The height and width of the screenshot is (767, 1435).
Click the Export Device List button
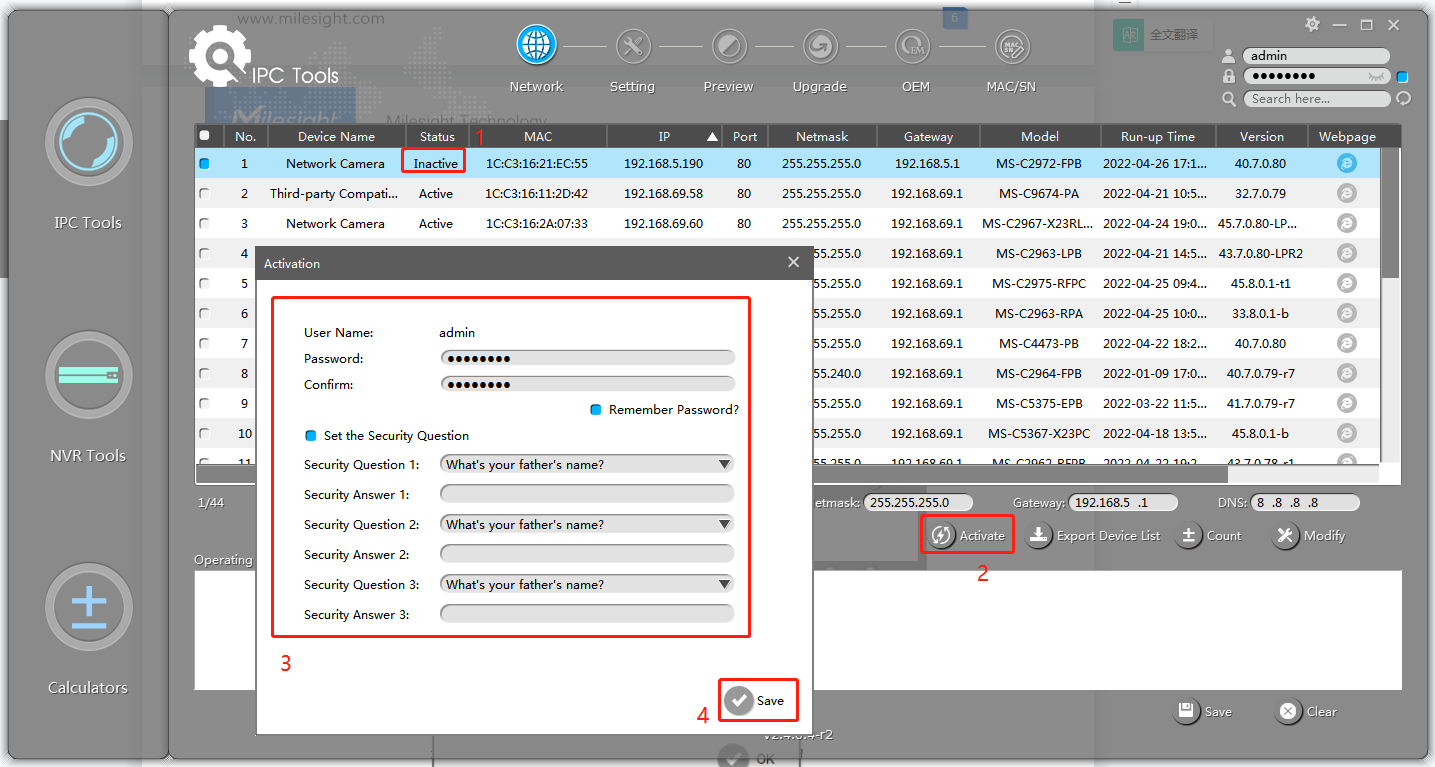(1095, 536)
